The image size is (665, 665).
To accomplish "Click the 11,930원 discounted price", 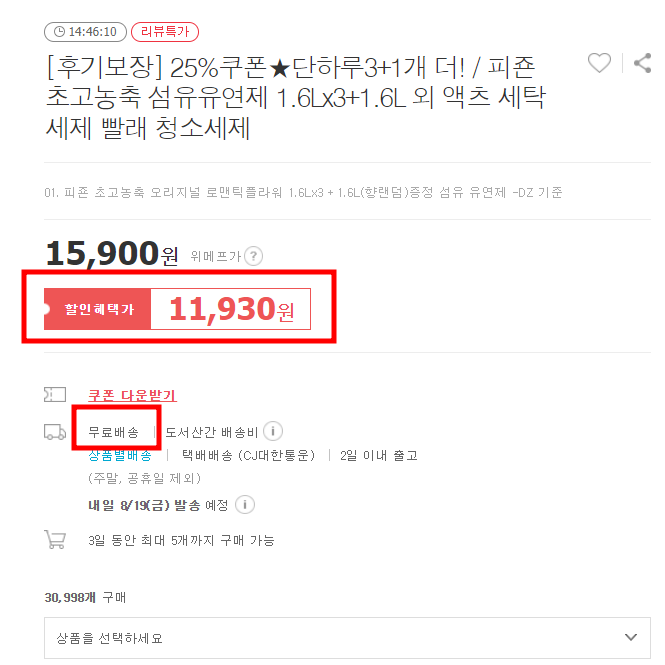I will [232, 309].
